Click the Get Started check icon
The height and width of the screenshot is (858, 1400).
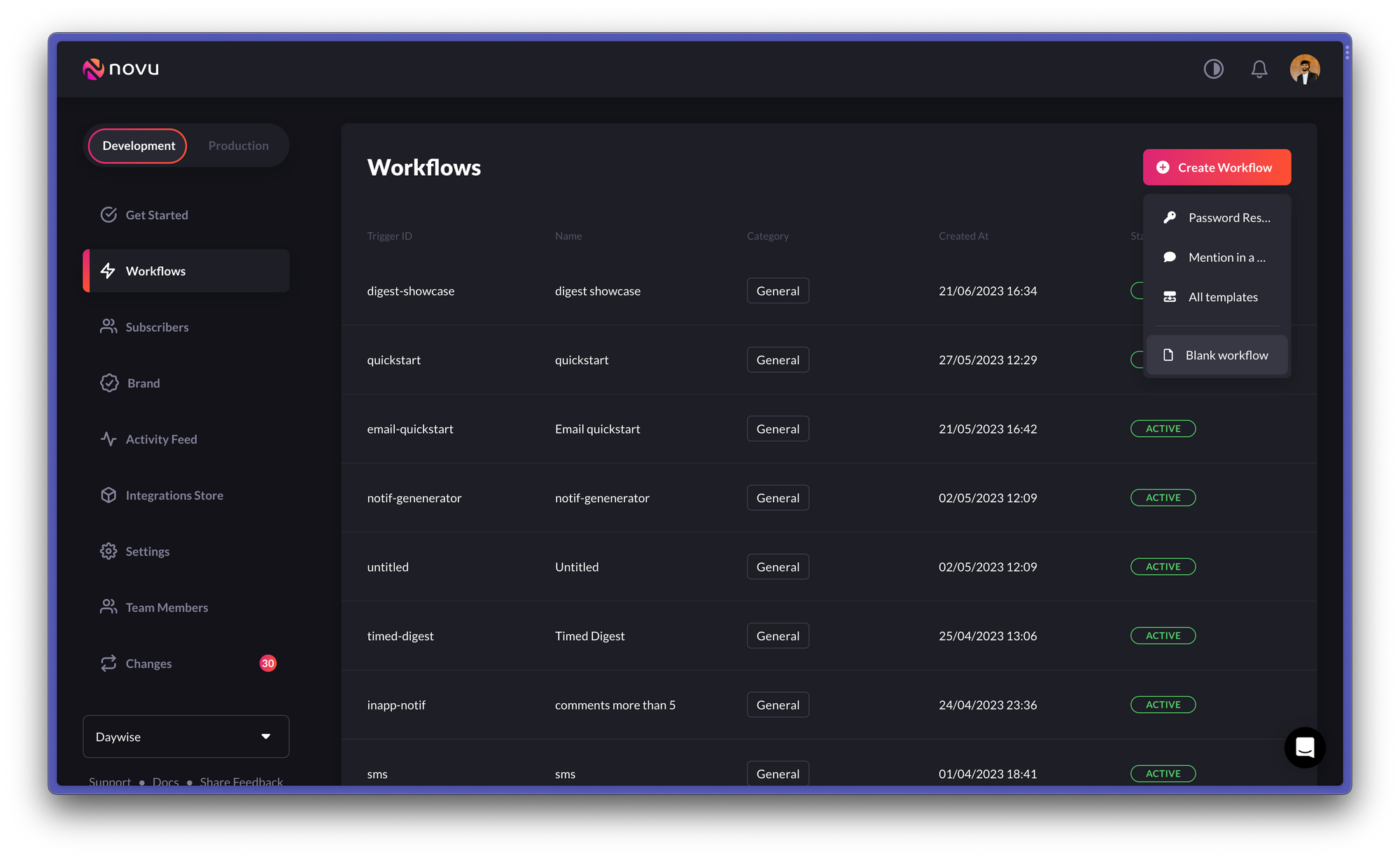click(108, 215)
